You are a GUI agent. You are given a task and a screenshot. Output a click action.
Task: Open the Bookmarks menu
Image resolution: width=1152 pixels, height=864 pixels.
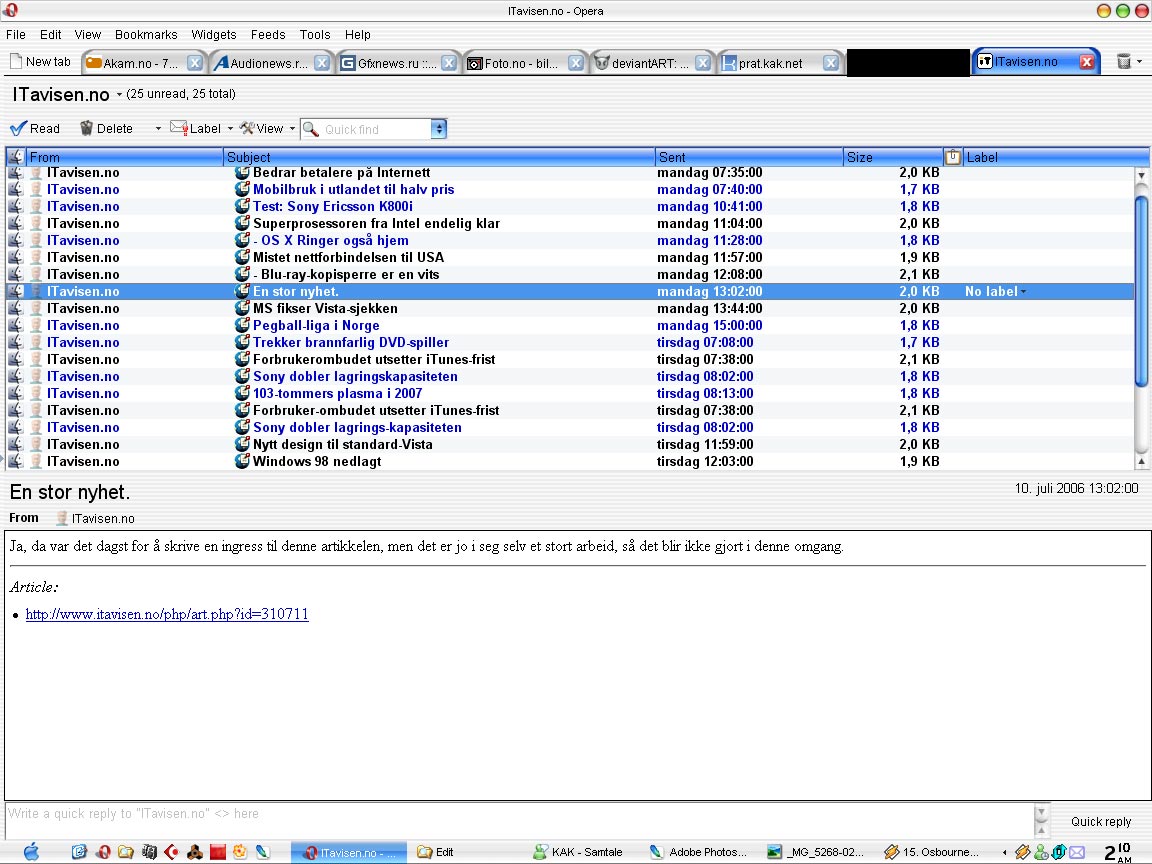coord(145,35)
